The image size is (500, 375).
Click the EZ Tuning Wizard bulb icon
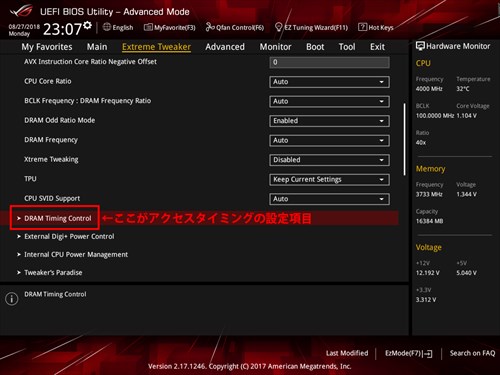pos(279,27)
